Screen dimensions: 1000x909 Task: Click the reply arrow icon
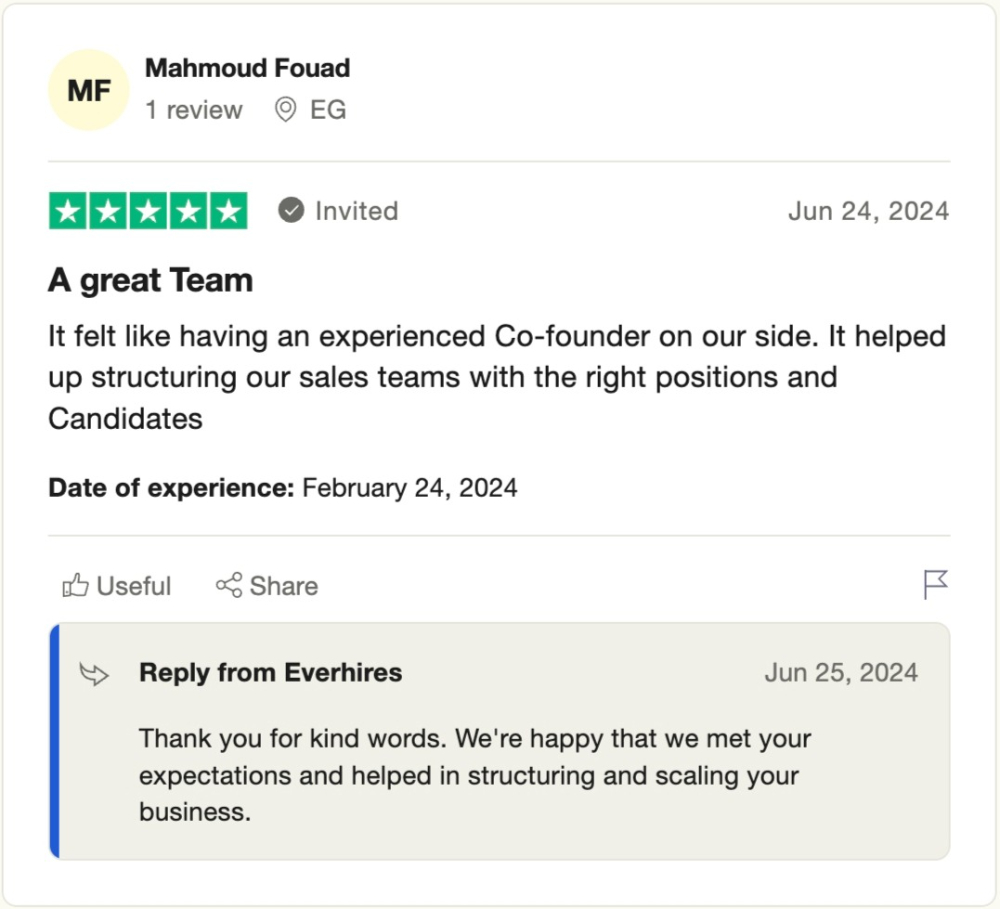click(94, 674)
